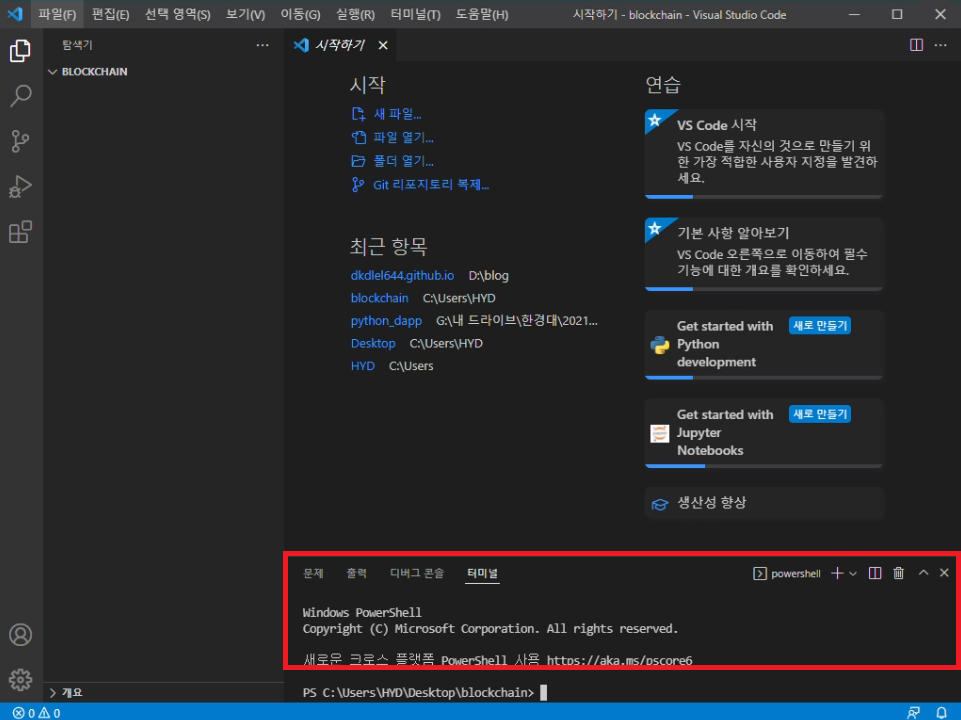Open recent folder Desktop
This screenshot has width=961, height=720.
click(373, 344)
